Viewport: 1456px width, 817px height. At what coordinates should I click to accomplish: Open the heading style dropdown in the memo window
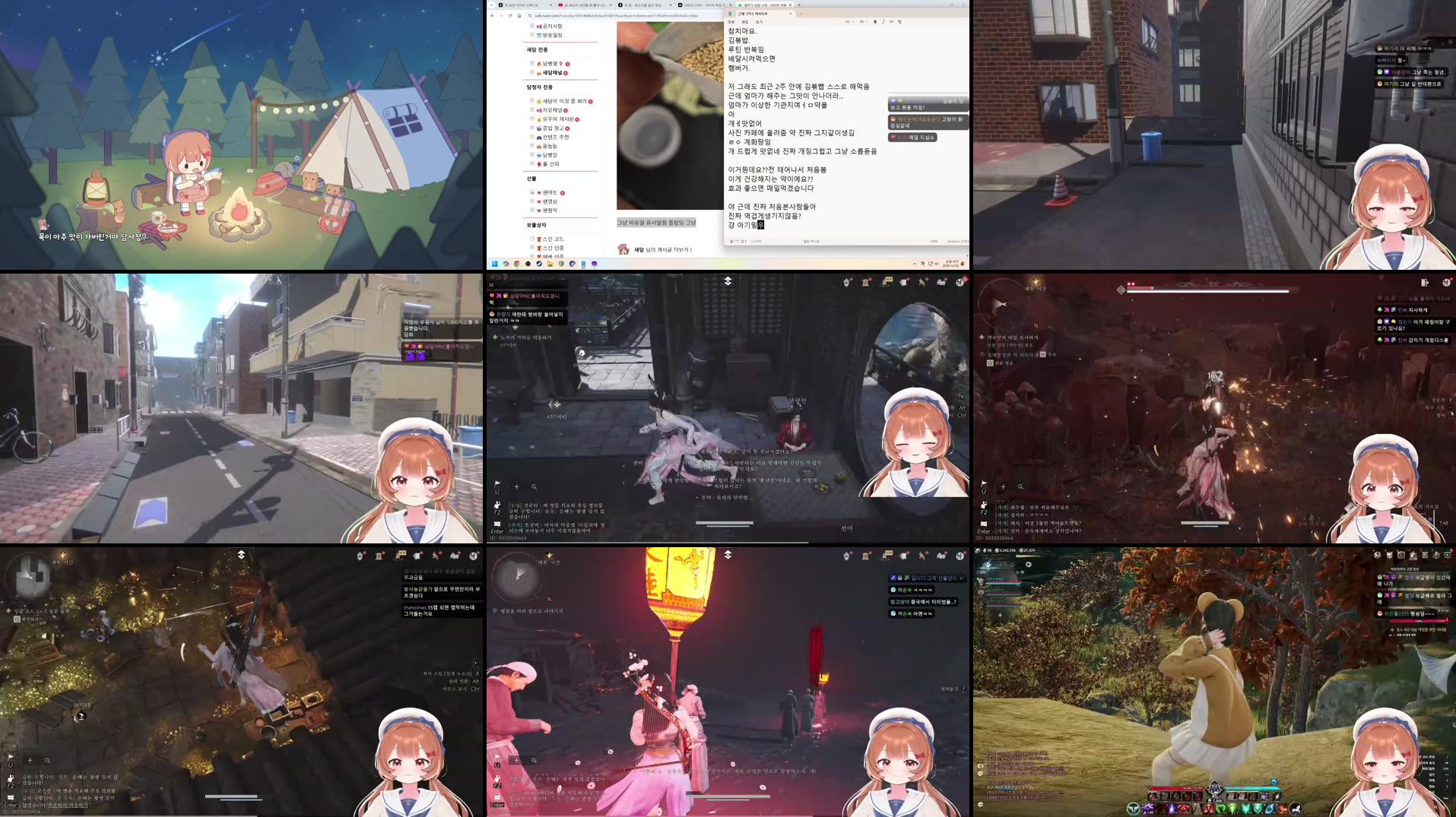click(x=849, y=22)
